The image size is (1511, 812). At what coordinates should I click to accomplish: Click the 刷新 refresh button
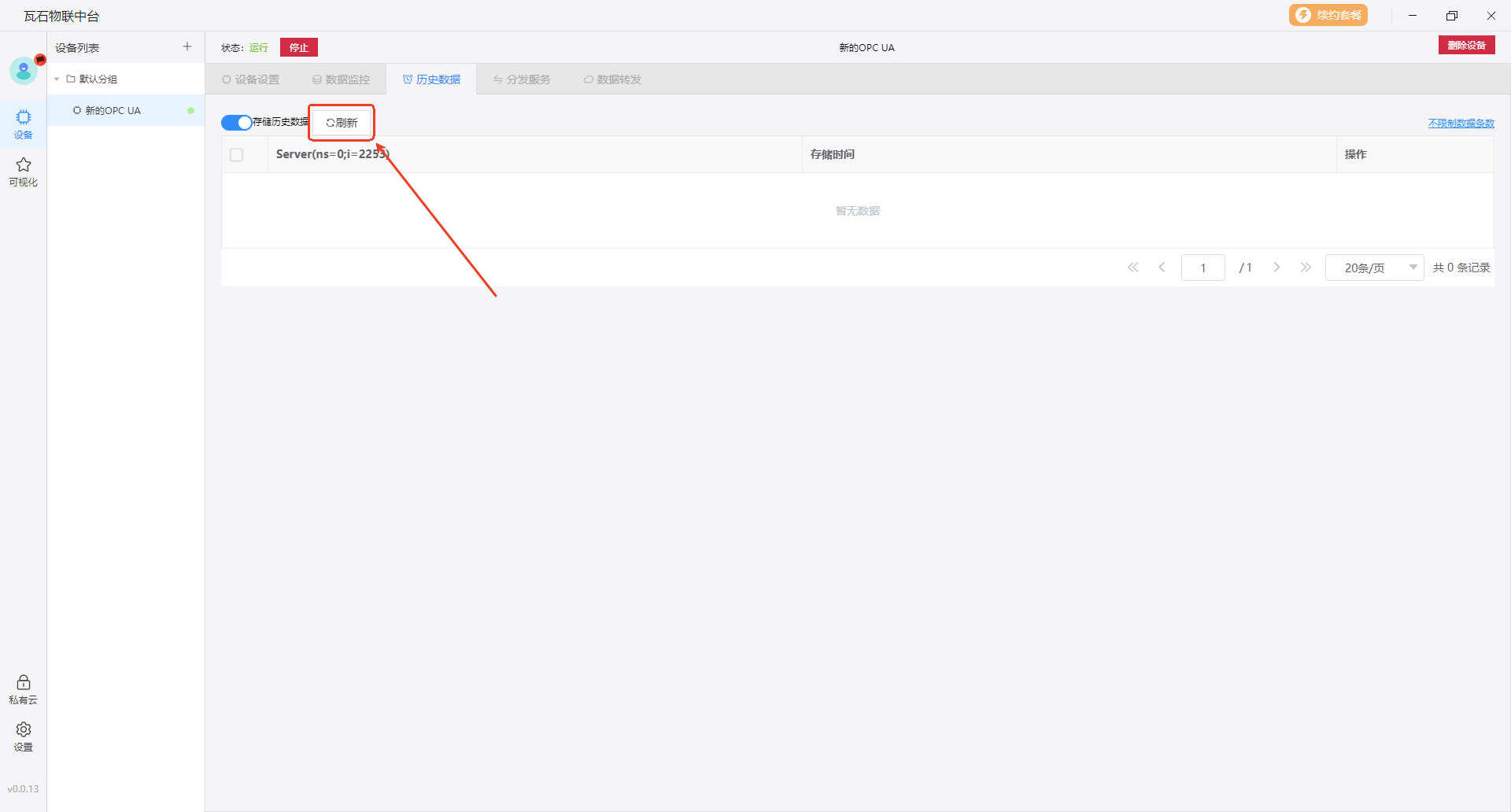342,123
